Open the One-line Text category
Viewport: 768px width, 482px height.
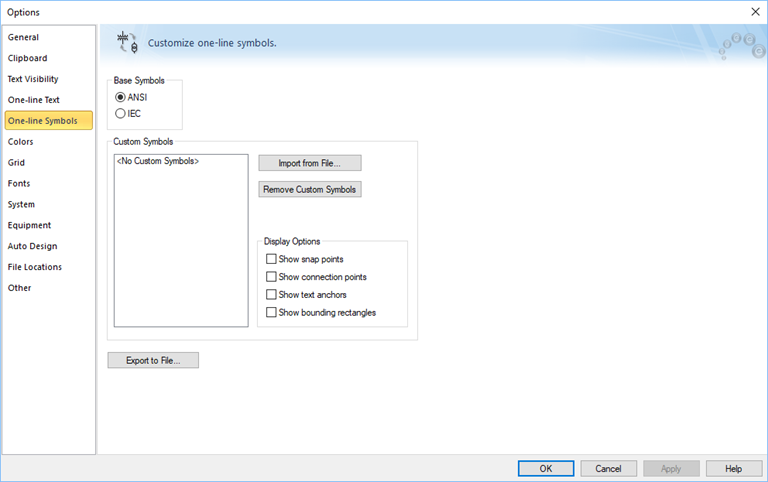[x=34, y=100]
